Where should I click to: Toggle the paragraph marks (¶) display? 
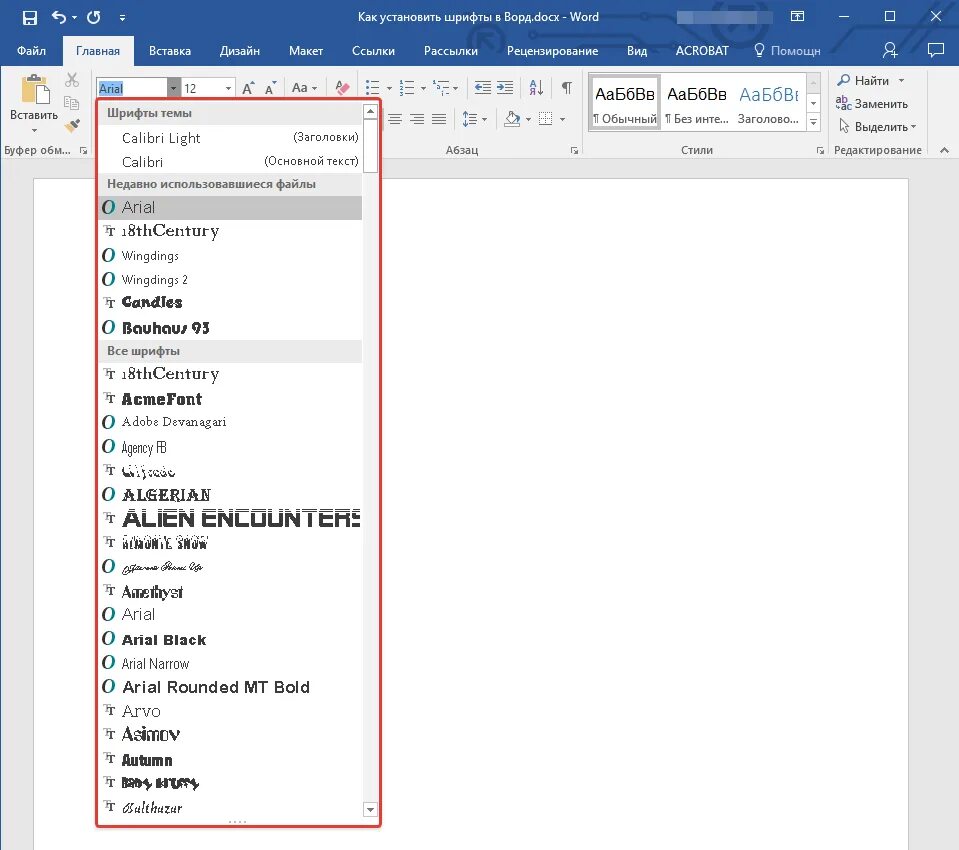tap(567, 88)
